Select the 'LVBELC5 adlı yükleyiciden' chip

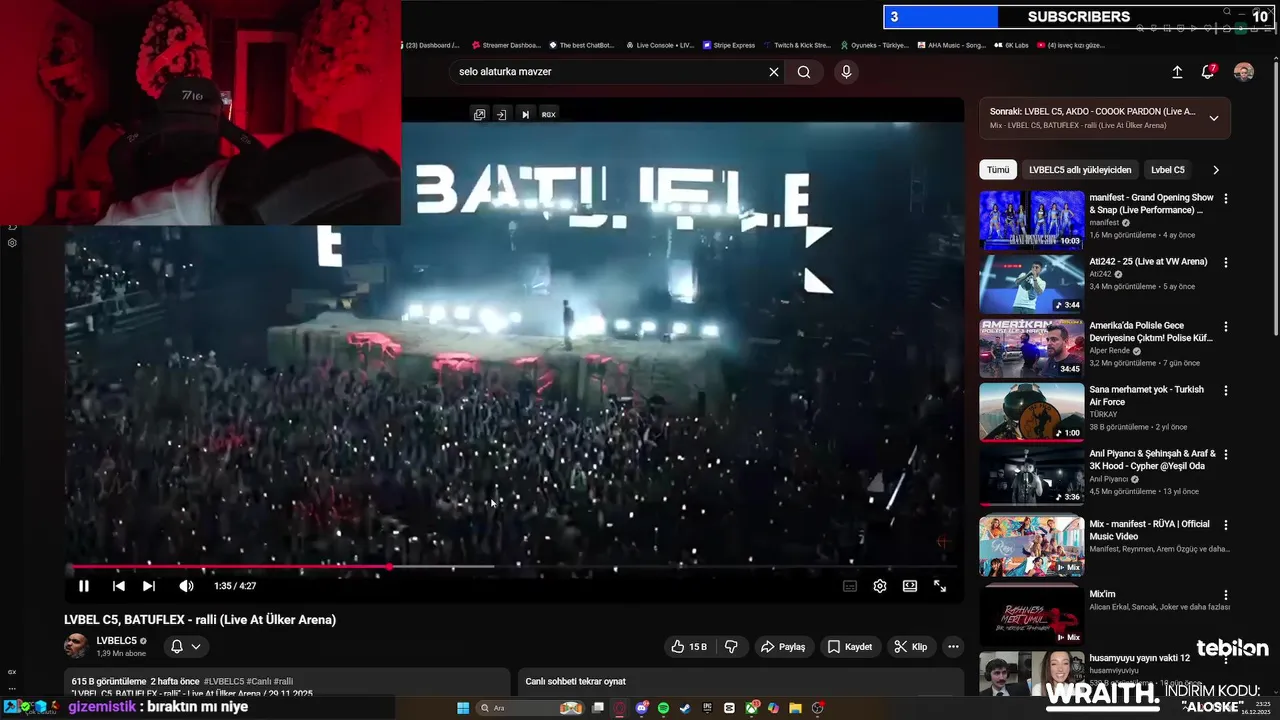(x=1080, y=170)
